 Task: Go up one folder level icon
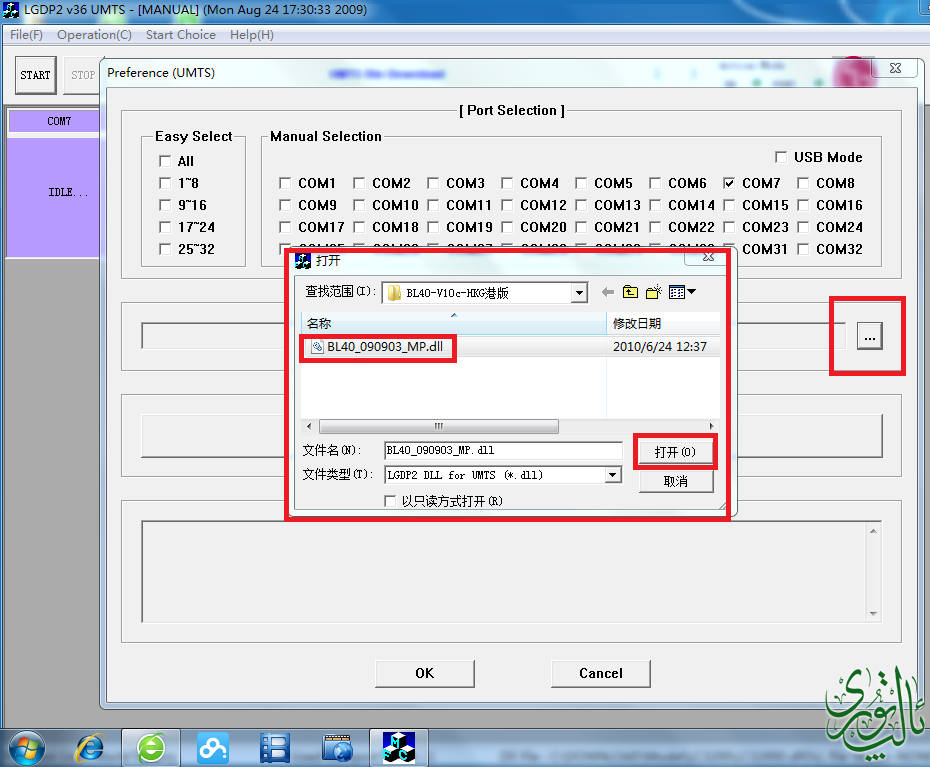(630, 292)
